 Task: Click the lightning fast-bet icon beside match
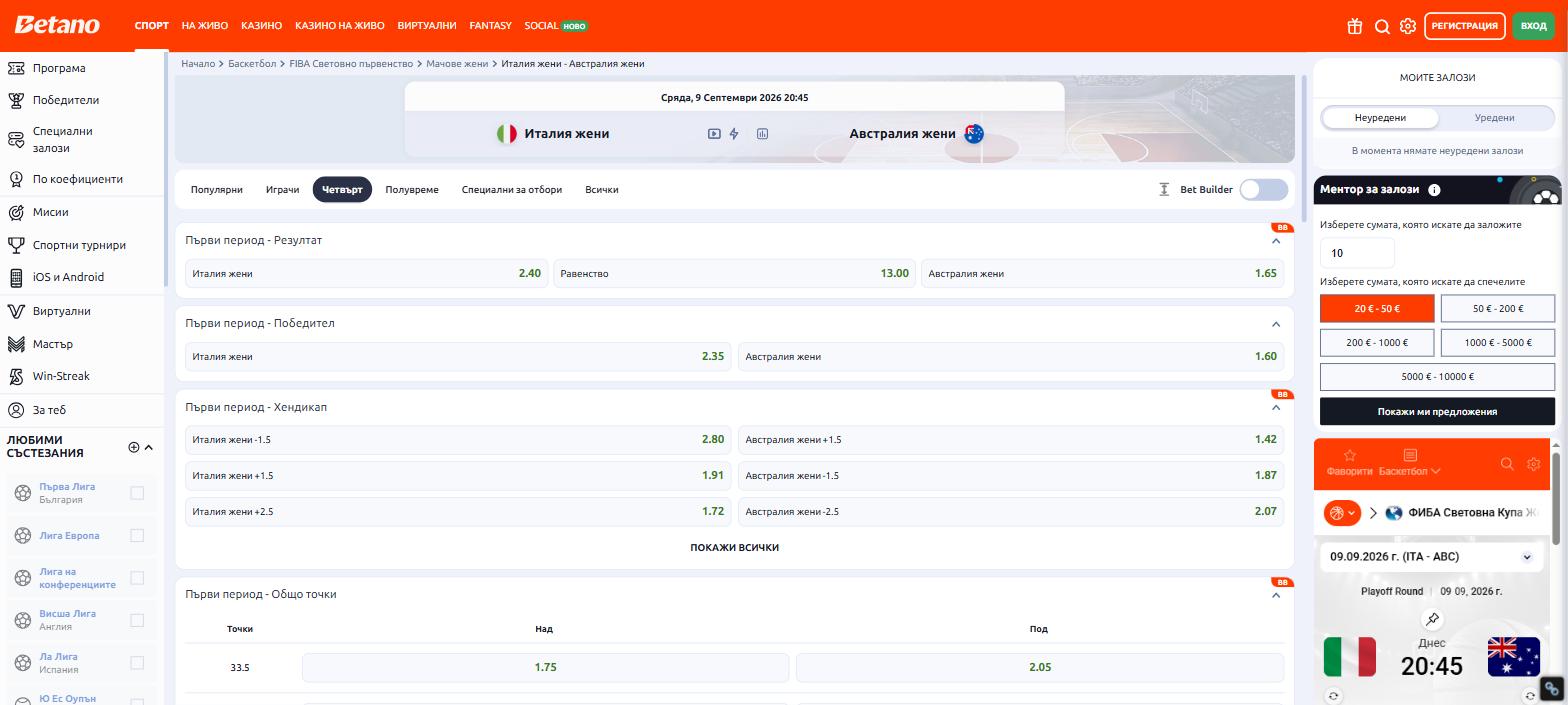coord(734,133)
